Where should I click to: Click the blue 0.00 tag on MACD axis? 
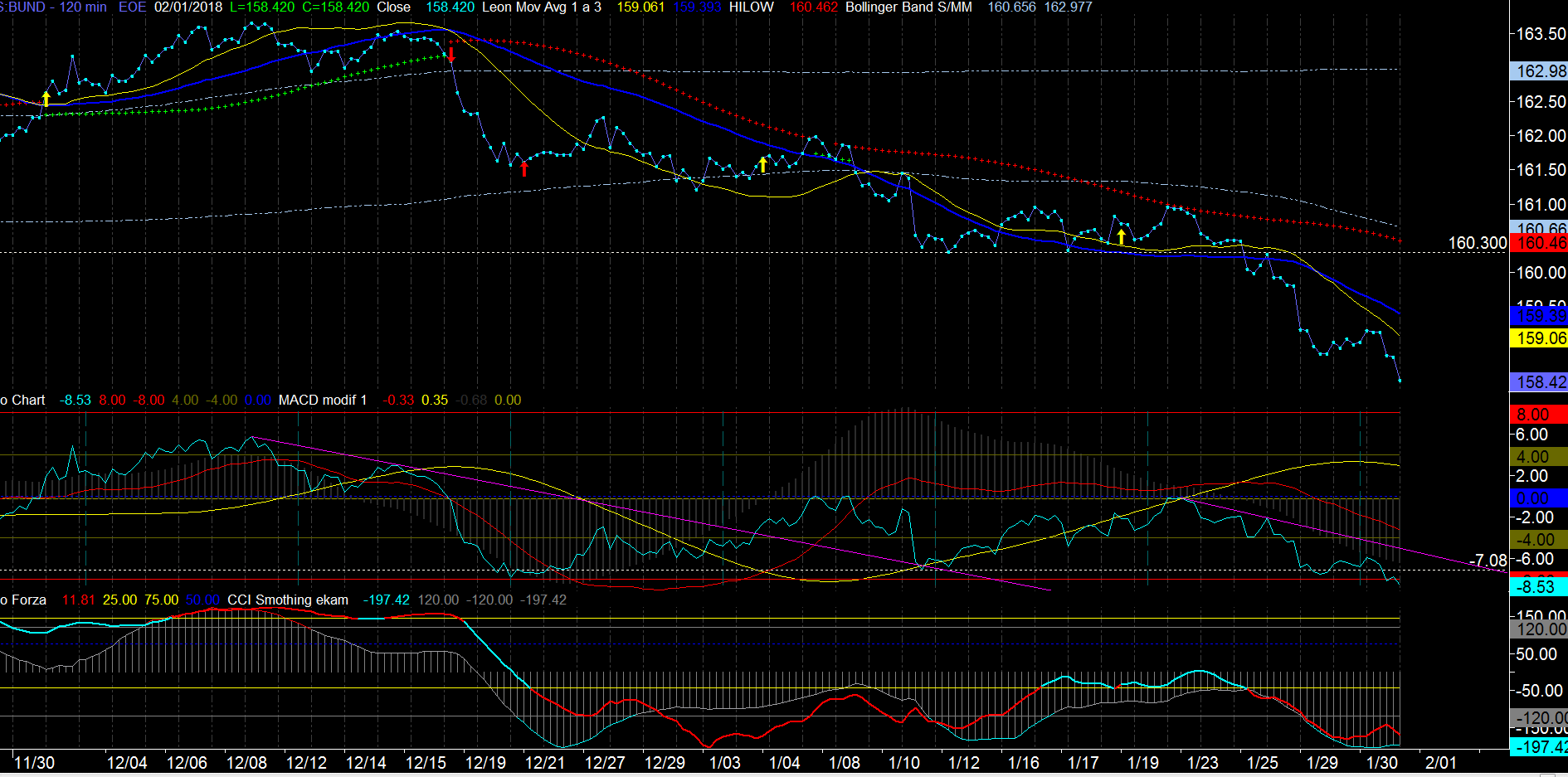point(1539,498)
